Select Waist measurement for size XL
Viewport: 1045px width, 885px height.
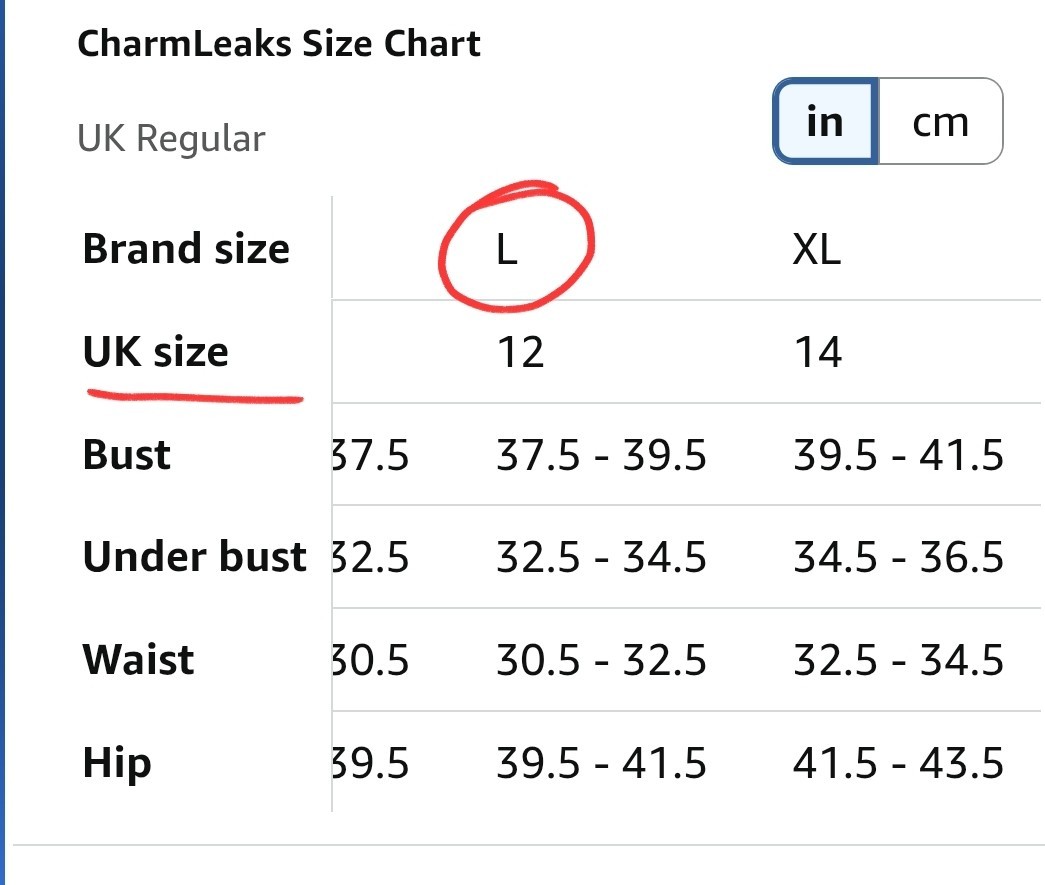click(898, 661)
